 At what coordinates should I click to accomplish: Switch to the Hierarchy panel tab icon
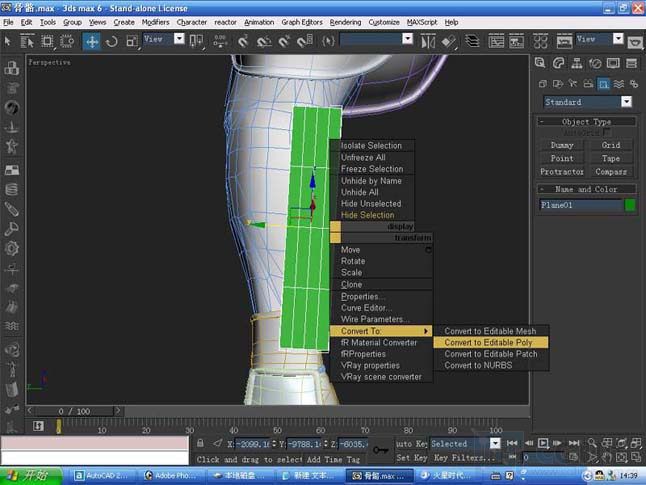tap(577, 63)
